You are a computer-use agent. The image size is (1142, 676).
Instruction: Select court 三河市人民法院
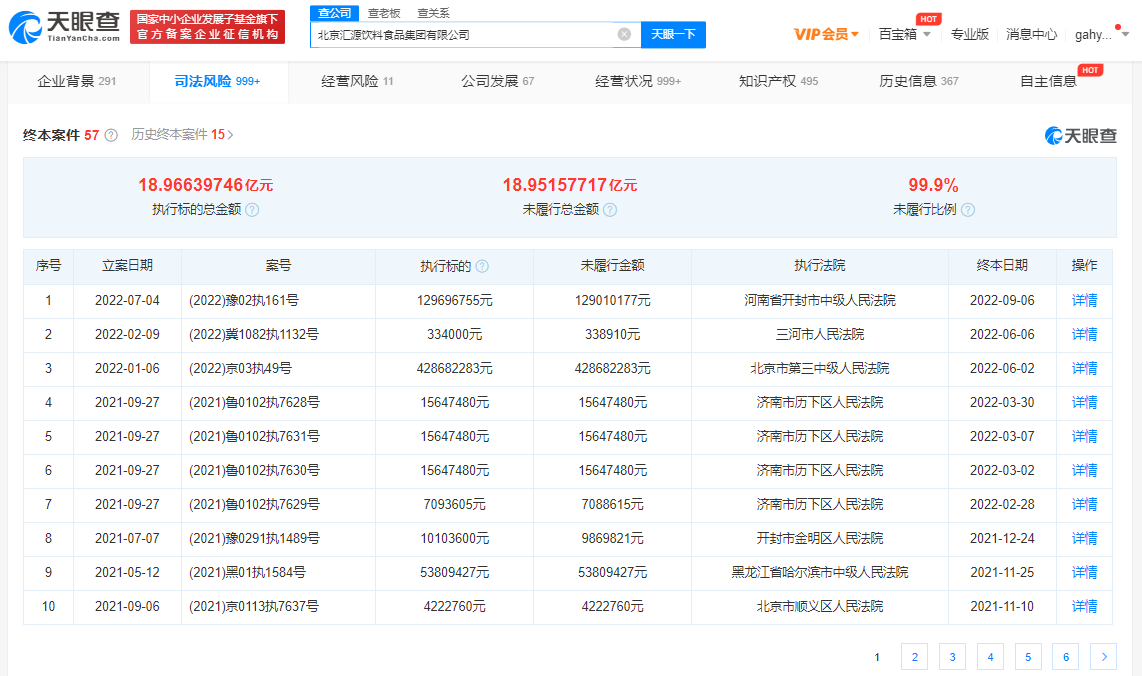pyautogui.click(x=819, y=334)
